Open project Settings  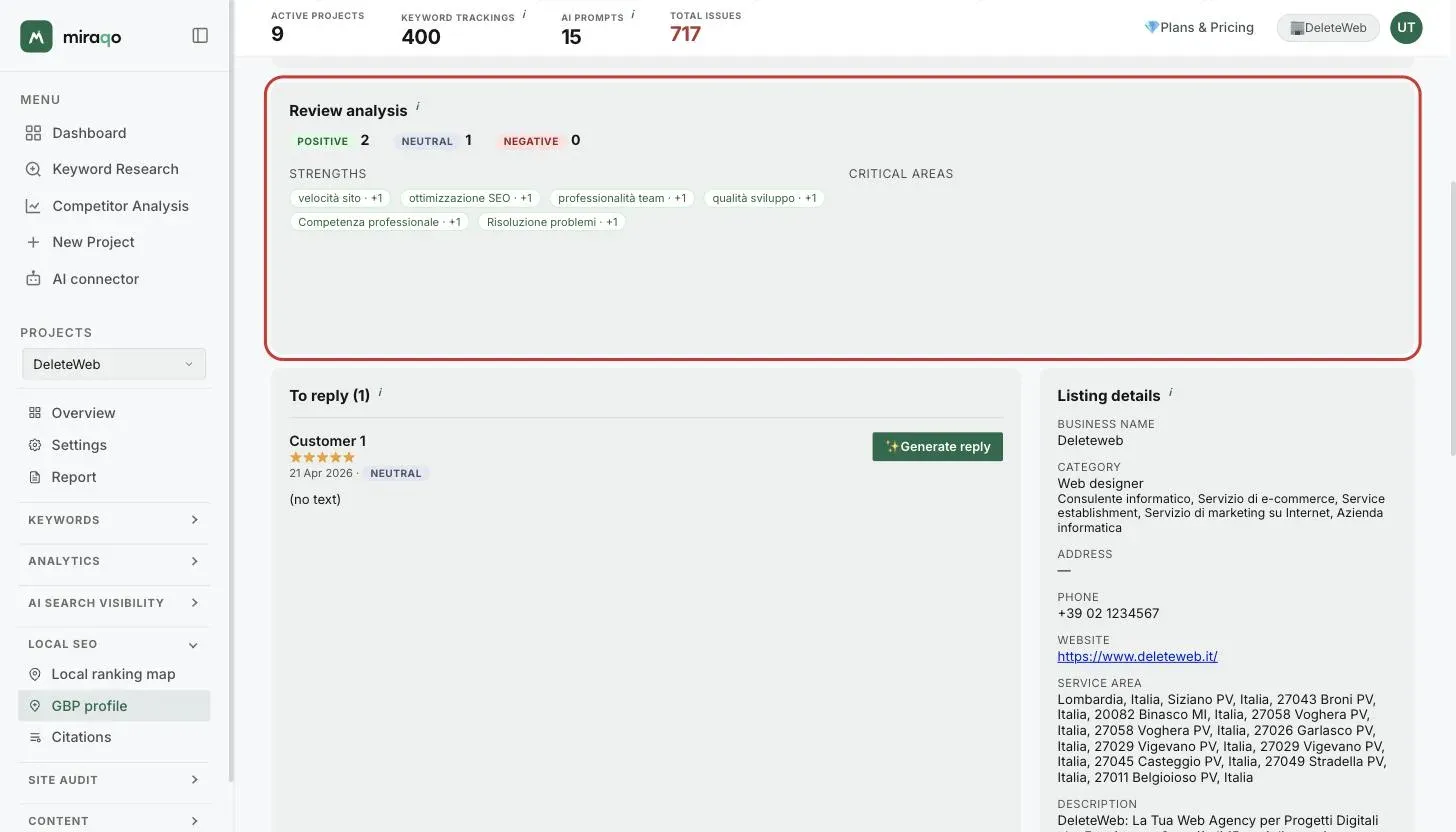click(79, 445)
